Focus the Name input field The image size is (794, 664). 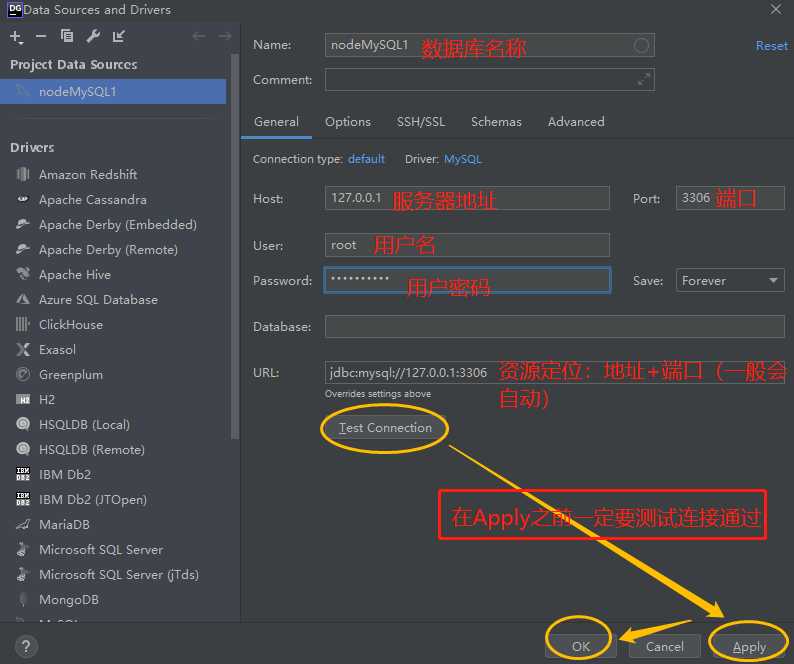[x=490, y=45]
